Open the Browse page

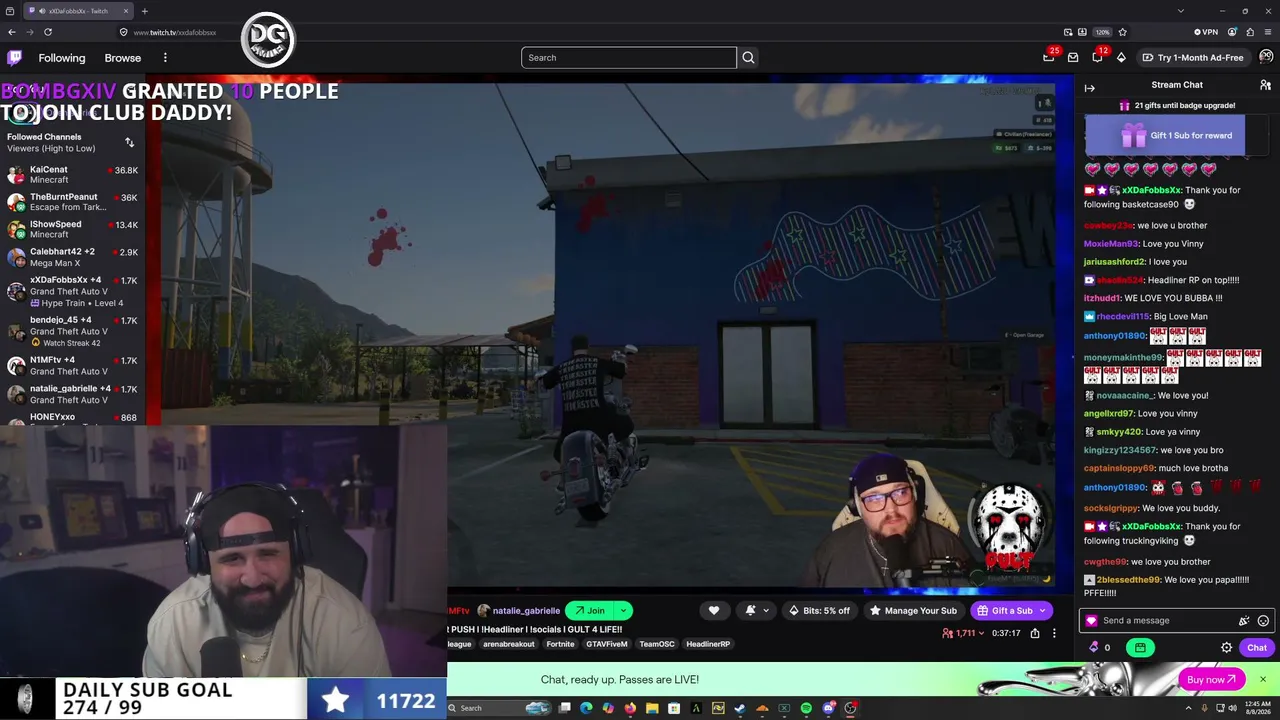[x=123, y=58]
